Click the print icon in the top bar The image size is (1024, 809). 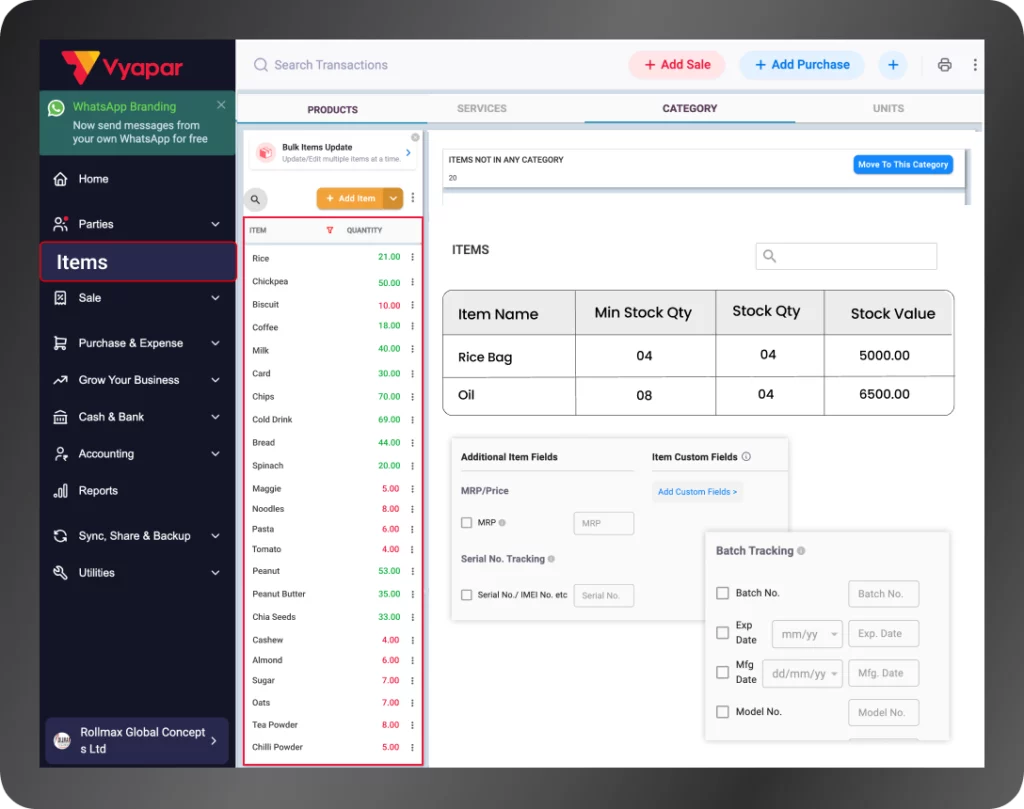click(x=944, y=64)
